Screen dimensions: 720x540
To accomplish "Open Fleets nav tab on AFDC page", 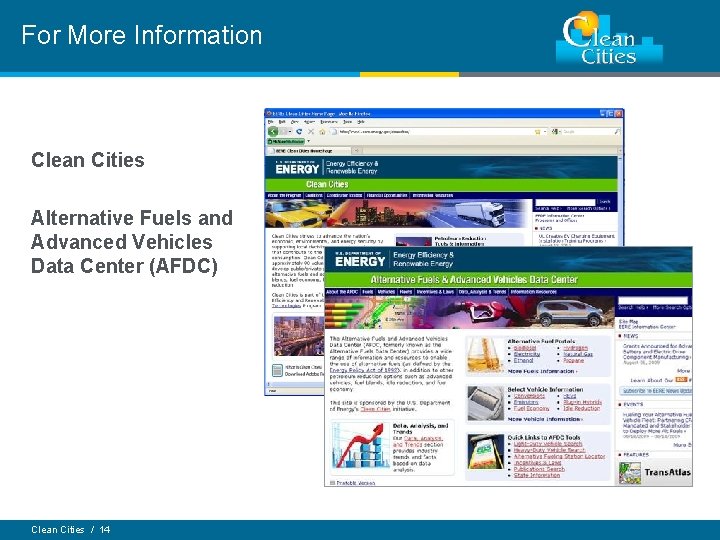I will point(406,292).
